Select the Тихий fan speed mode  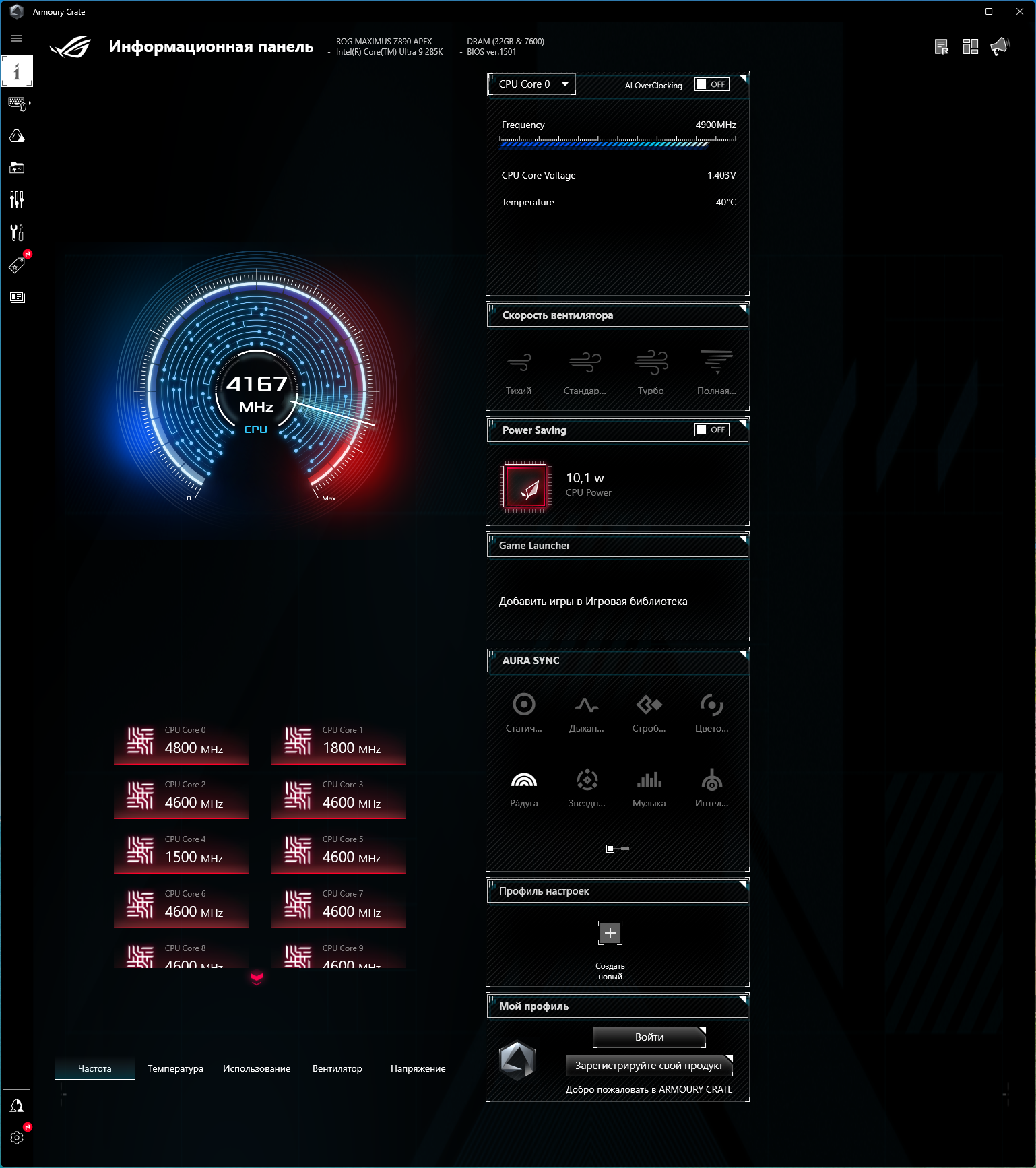pyautogui.click(x=519, y=372)
